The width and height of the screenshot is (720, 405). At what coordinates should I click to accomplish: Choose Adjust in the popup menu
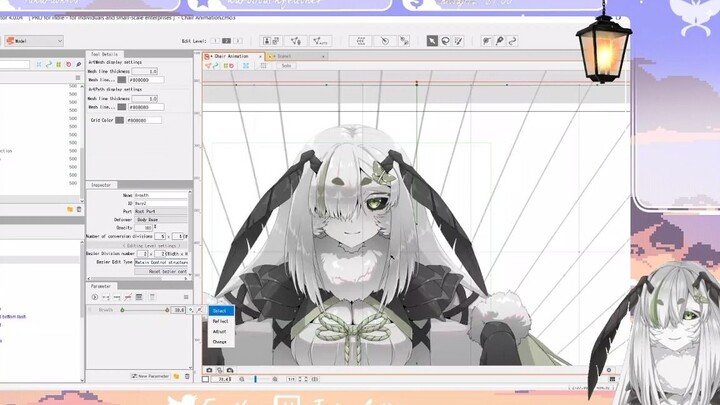(221, 331)
